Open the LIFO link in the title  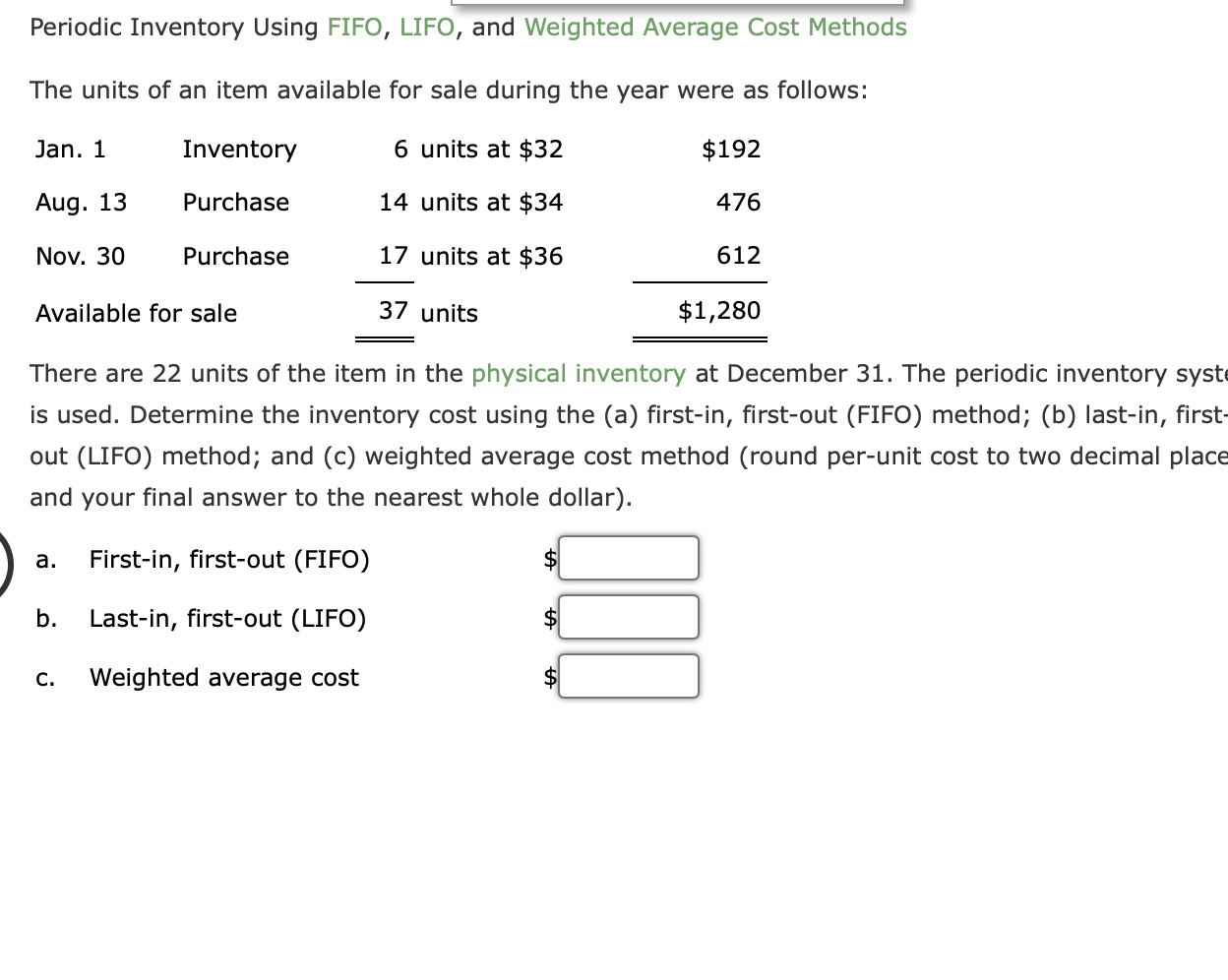point(429,27)
